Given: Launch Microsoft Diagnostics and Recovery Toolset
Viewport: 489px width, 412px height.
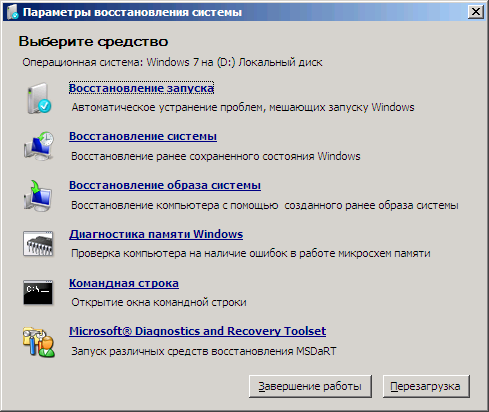Looking at the screenshot, I should coord(198,331).
